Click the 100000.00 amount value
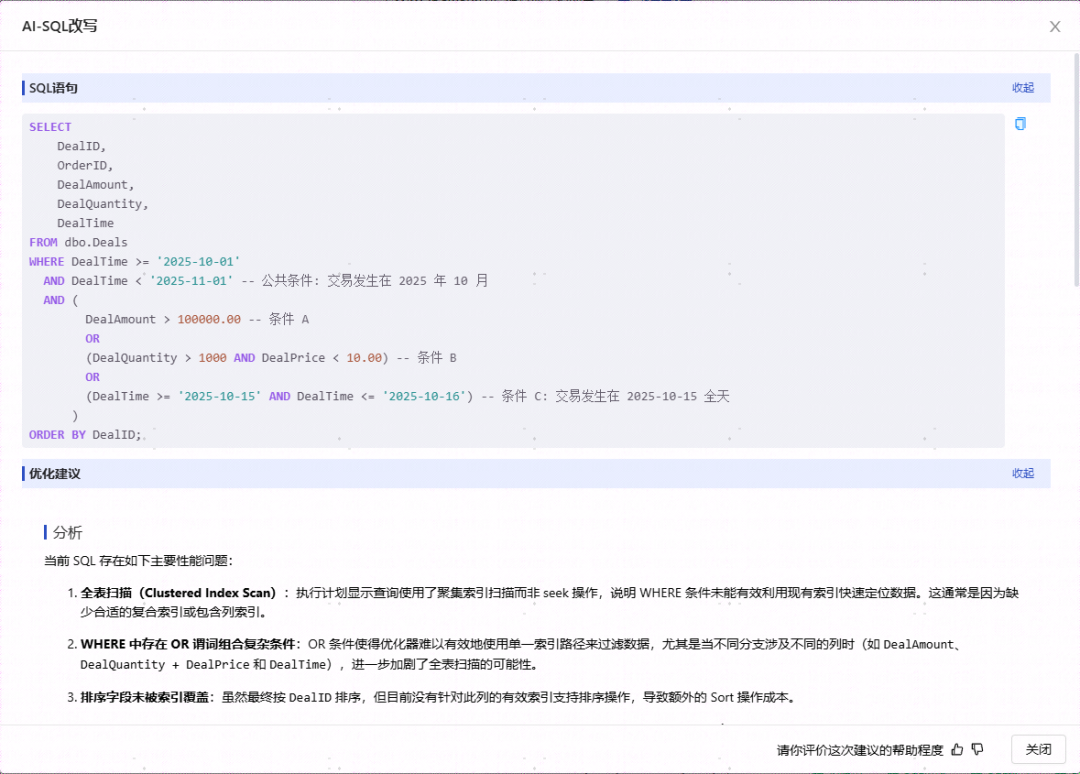Viewport: 1080px width, 774px height. (209, 320)
